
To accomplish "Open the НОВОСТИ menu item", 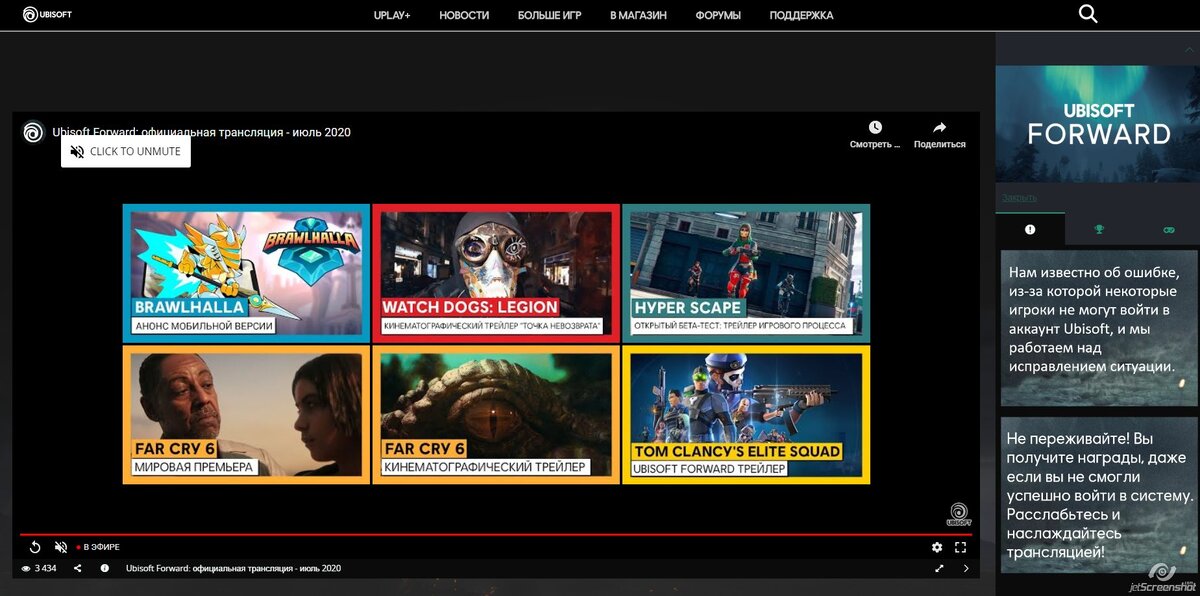I will pyautogui.click(x=464, y=15).
